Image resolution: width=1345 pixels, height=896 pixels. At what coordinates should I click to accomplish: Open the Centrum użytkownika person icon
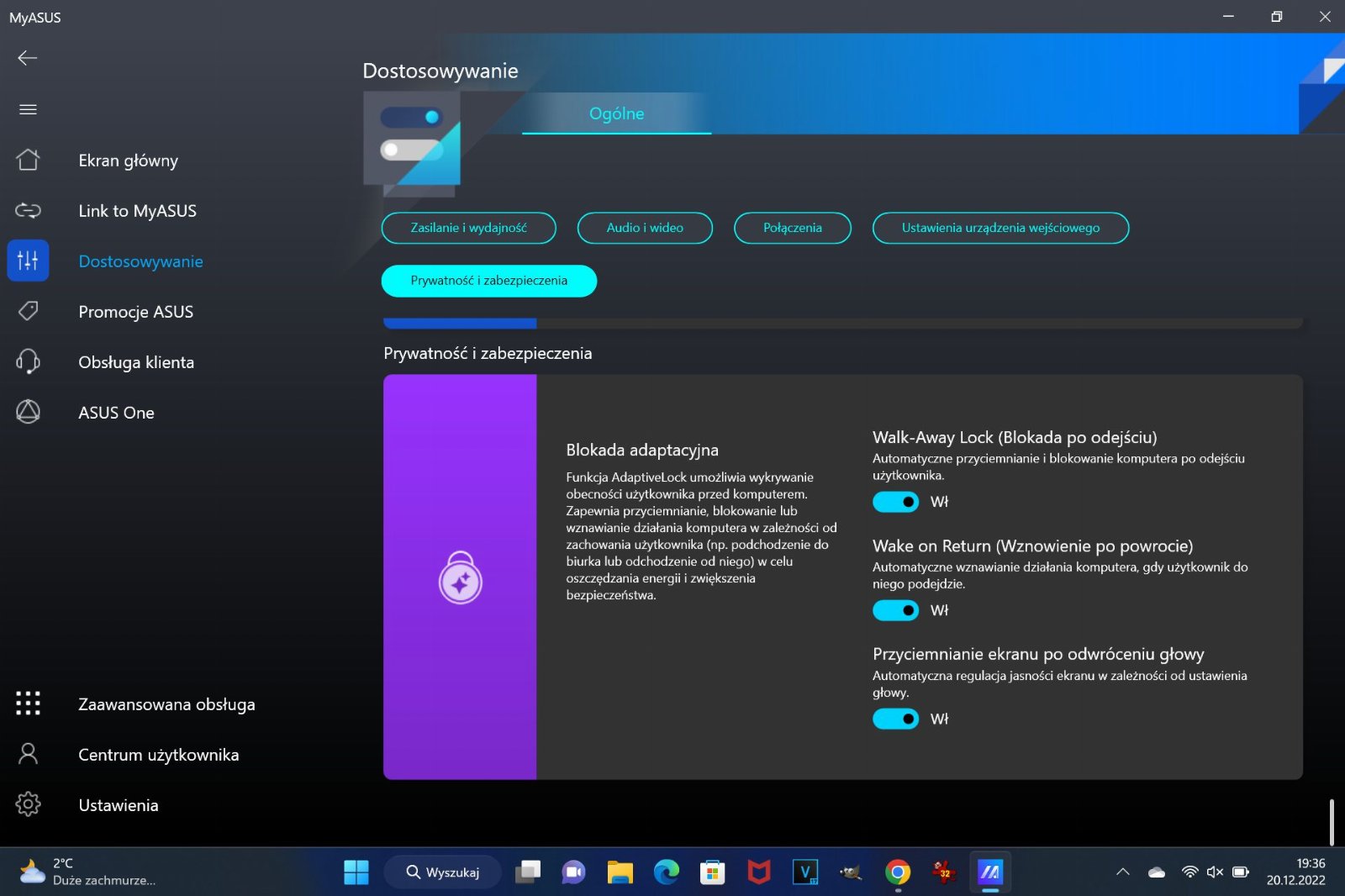28,754
